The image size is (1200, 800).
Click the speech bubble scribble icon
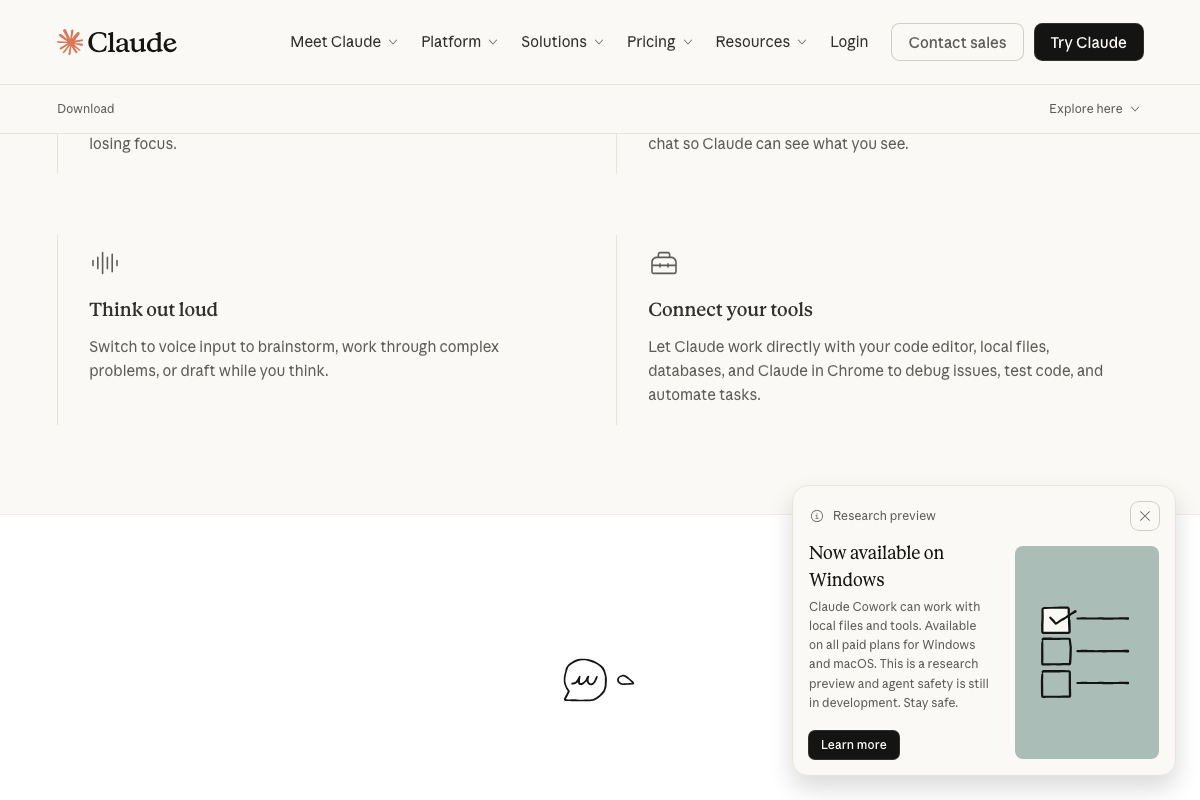585,680
